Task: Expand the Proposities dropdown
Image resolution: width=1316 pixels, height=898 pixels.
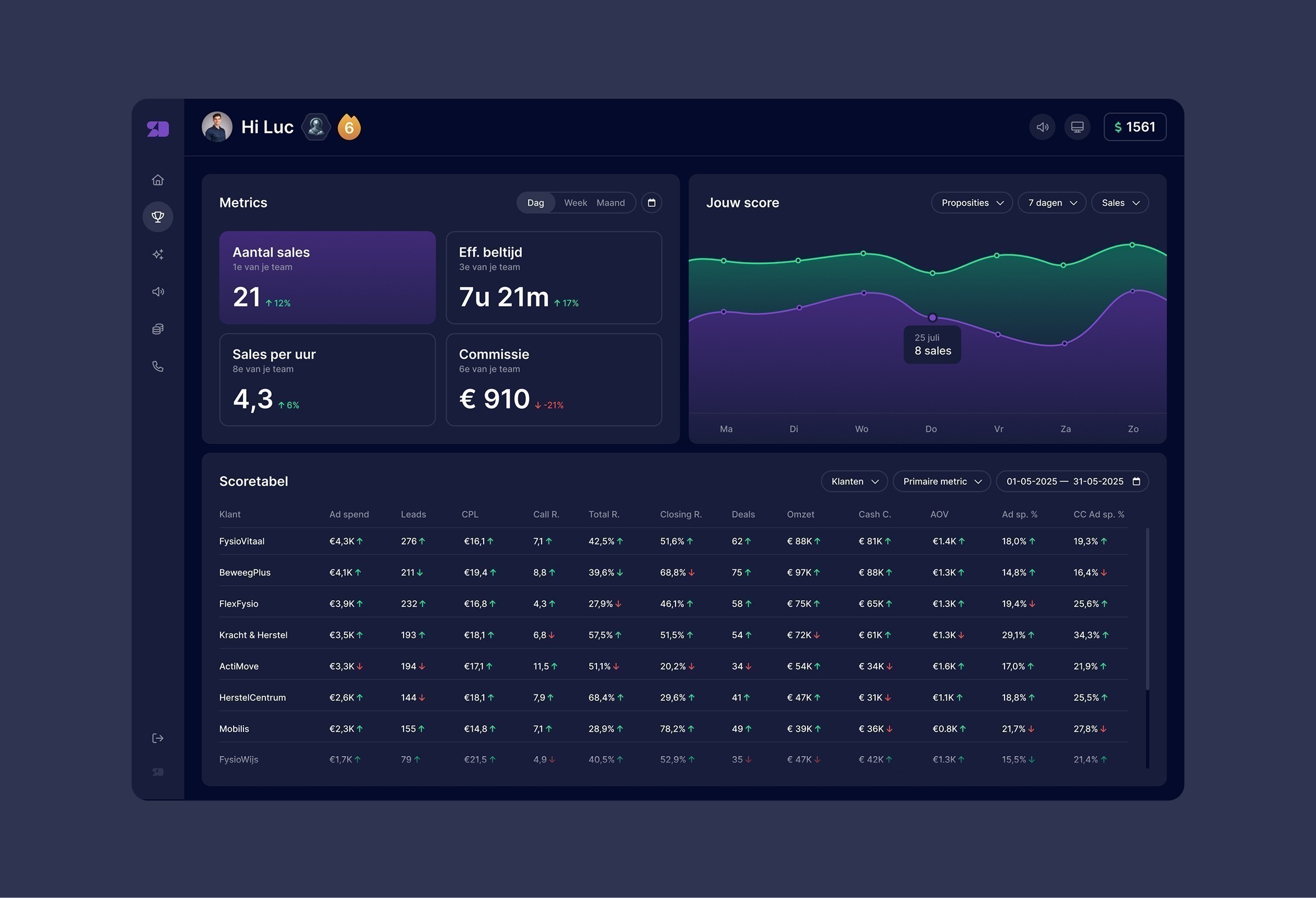Action: (972, 203)
